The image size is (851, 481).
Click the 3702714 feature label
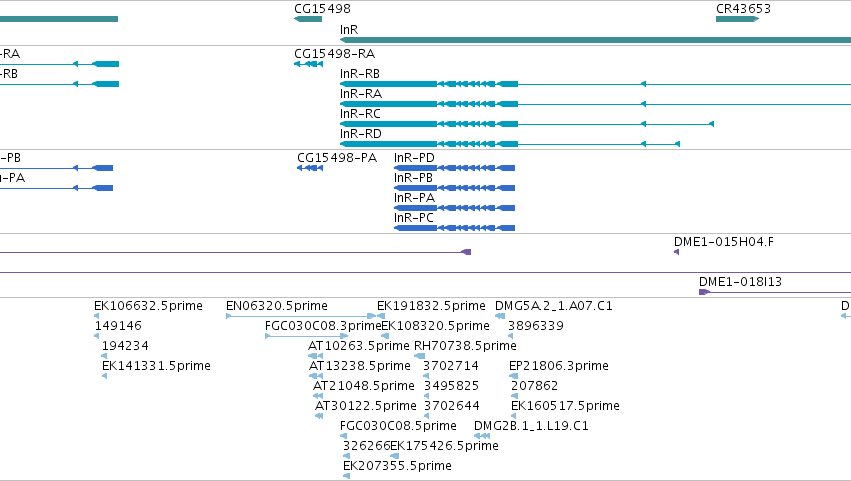coord(451,366)
